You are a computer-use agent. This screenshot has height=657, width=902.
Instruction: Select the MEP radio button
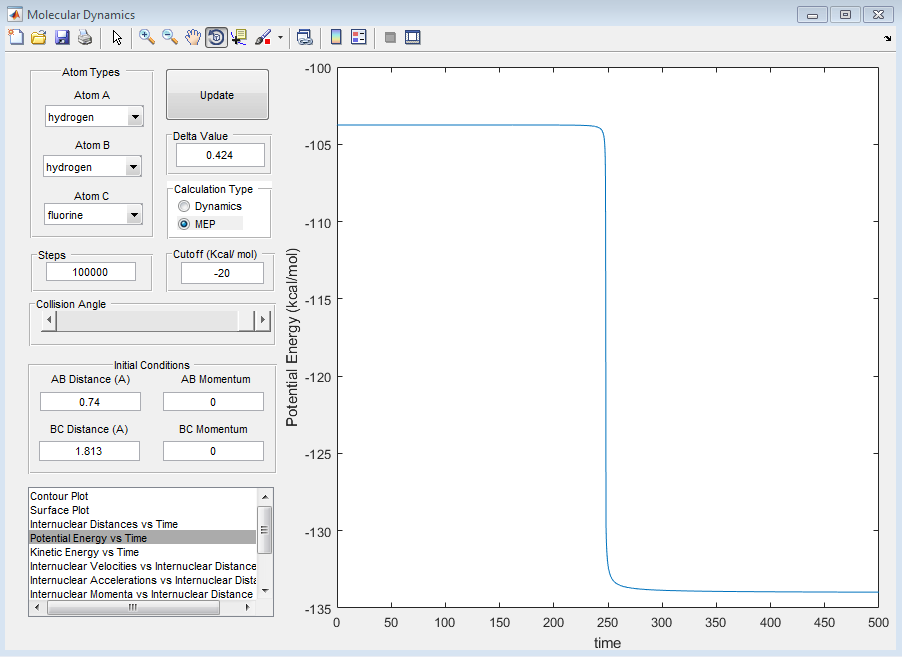184,224
